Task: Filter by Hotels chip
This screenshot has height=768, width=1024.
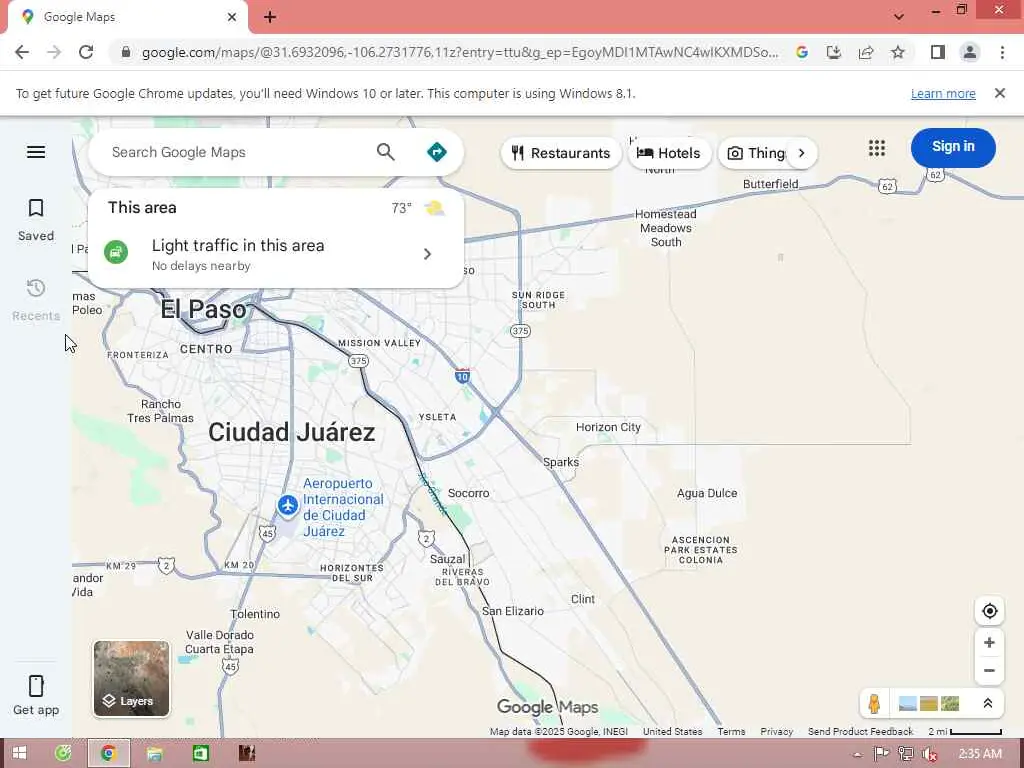Action: pyautogui.click(x=669, y=153)
